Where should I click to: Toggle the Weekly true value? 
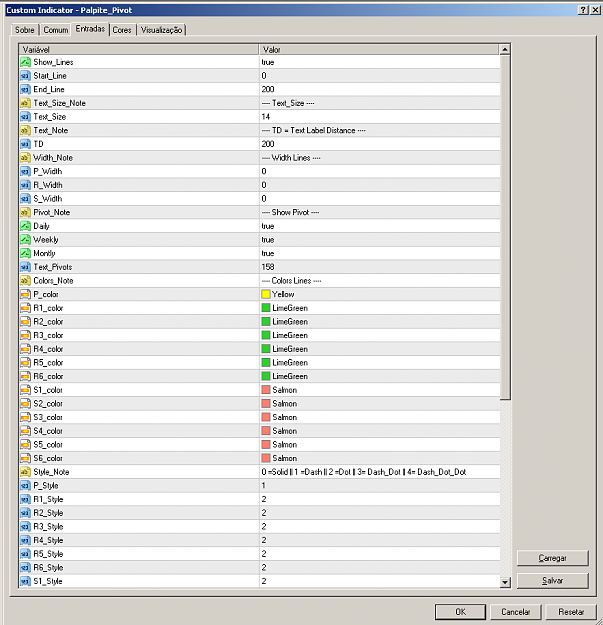[268, 240]
